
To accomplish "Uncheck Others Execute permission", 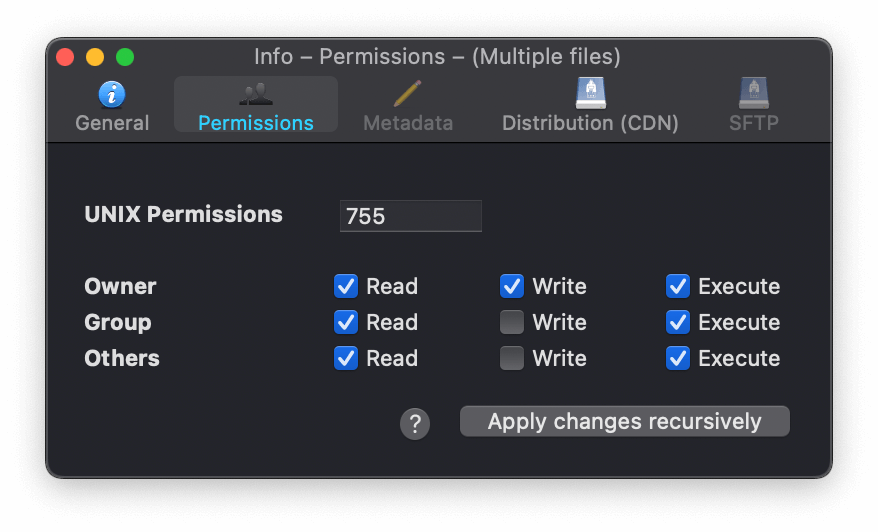I will click(x=678, y=359).
